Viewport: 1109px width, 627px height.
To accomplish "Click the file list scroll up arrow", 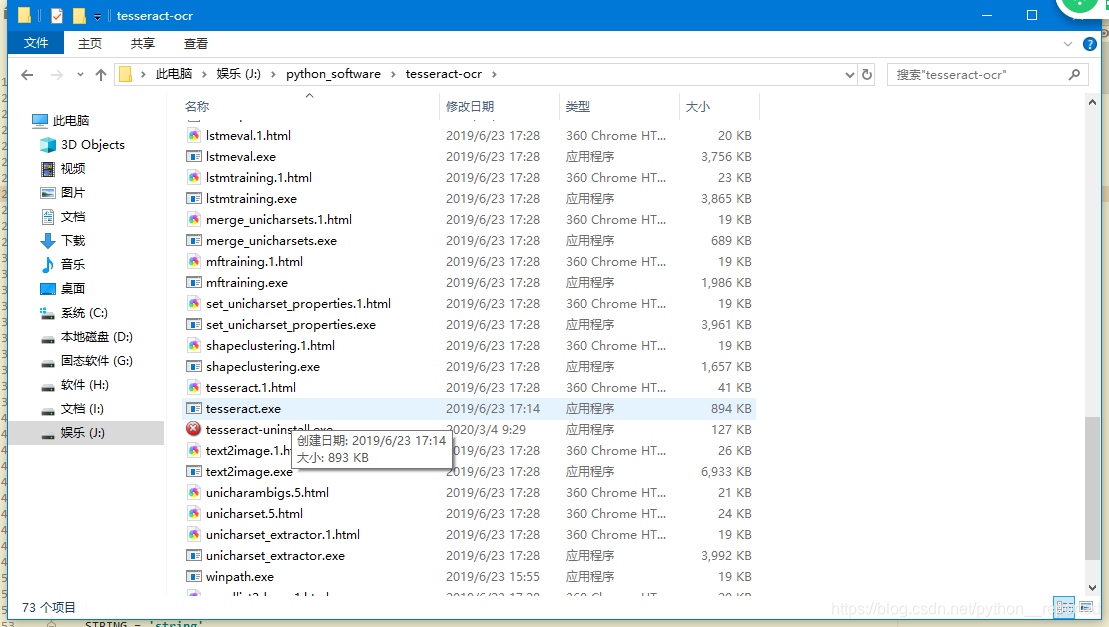I will [x=1092, y=102].
